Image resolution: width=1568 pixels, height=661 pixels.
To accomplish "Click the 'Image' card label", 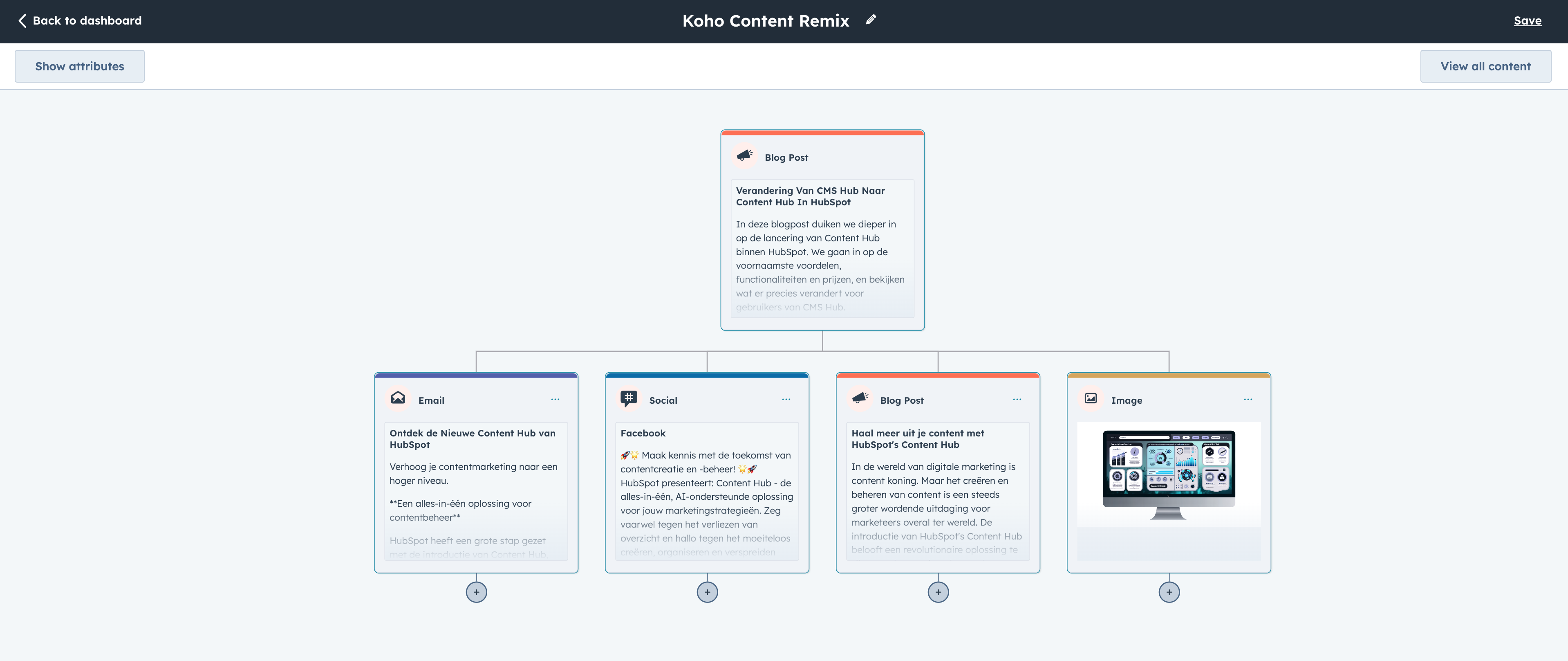I will tap(1126, 400).
